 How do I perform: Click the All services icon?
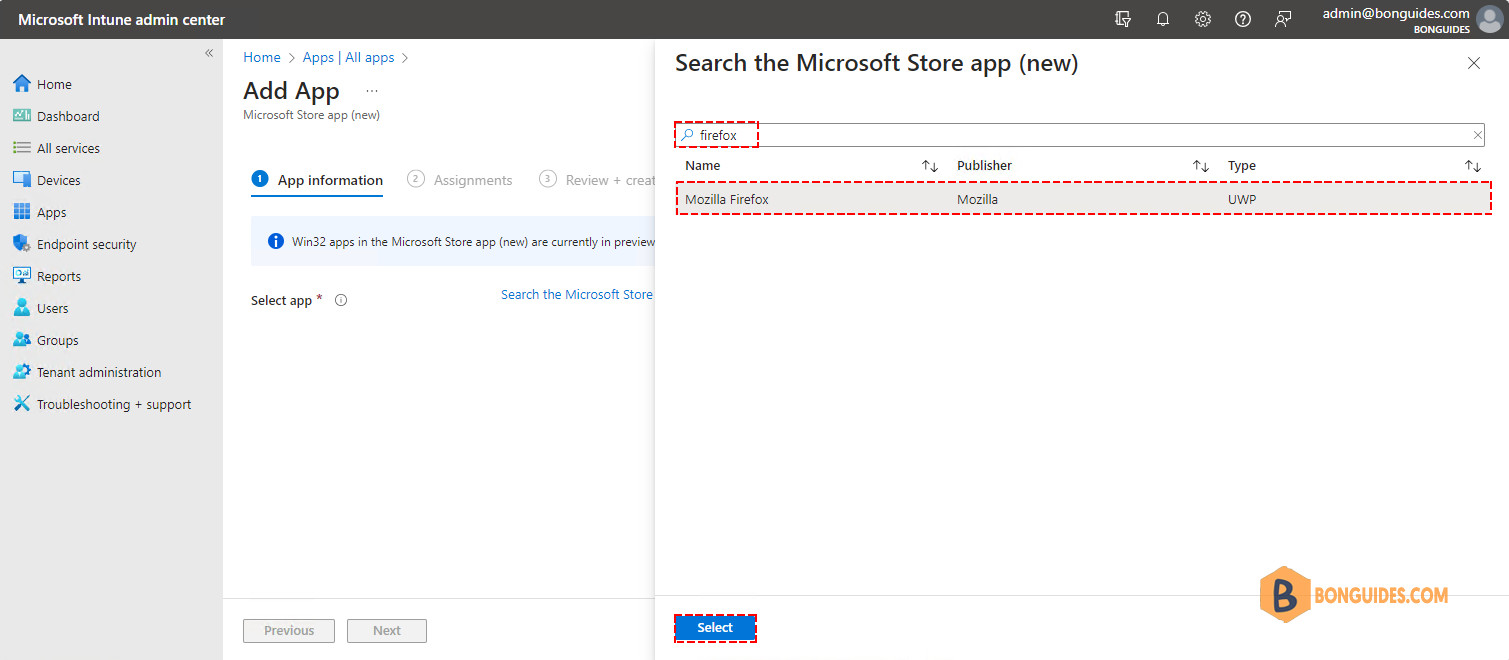coord(22,148)
